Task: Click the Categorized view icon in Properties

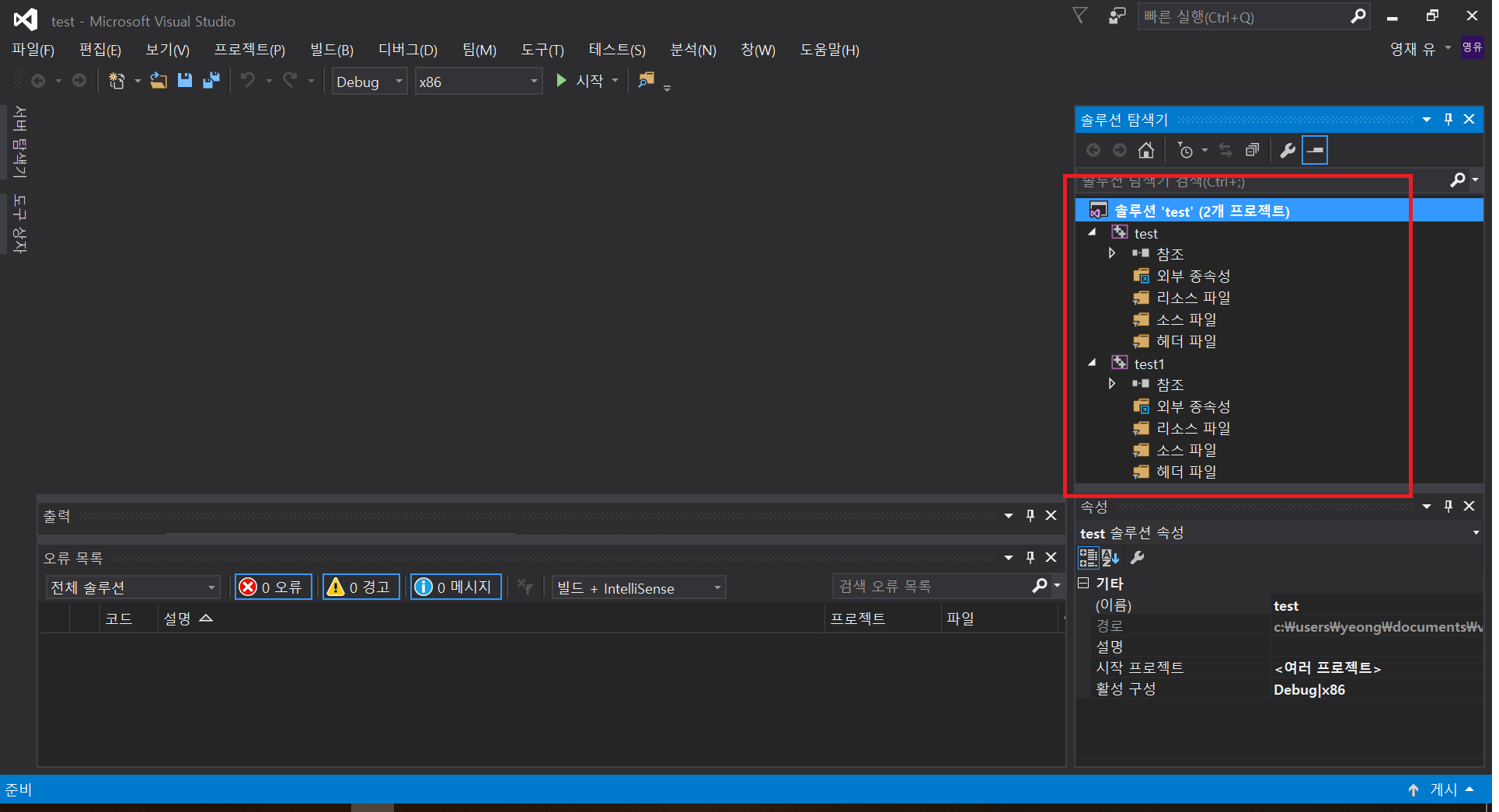Action: [1088, 558]
